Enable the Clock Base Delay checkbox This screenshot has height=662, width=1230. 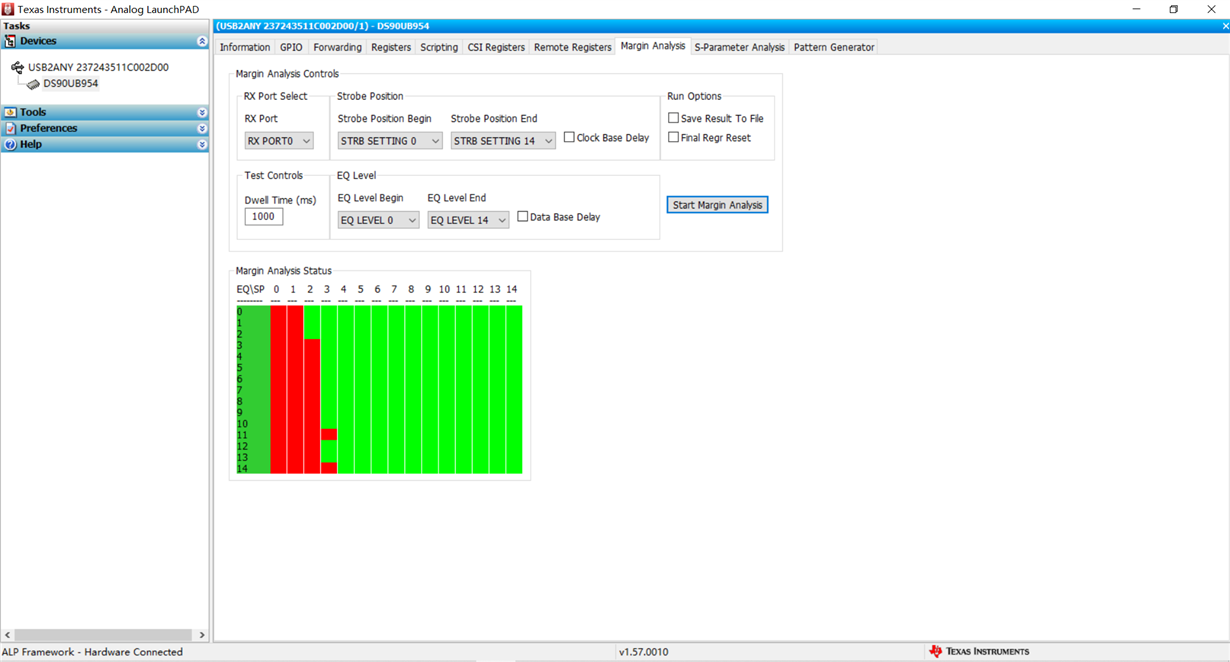pos(569,137)
